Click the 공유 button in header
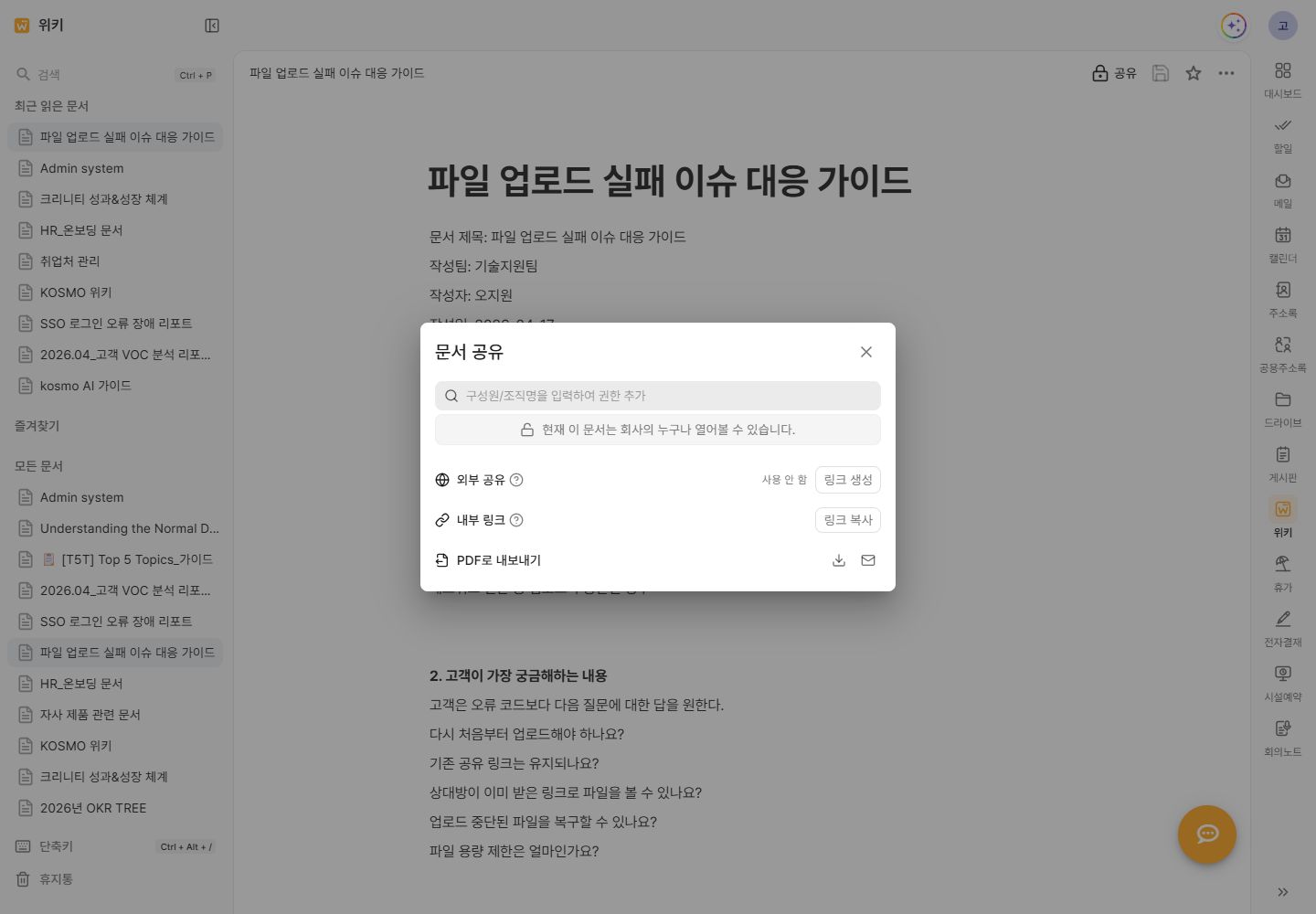This screenshot has width=1316, height=914. 1115,73
